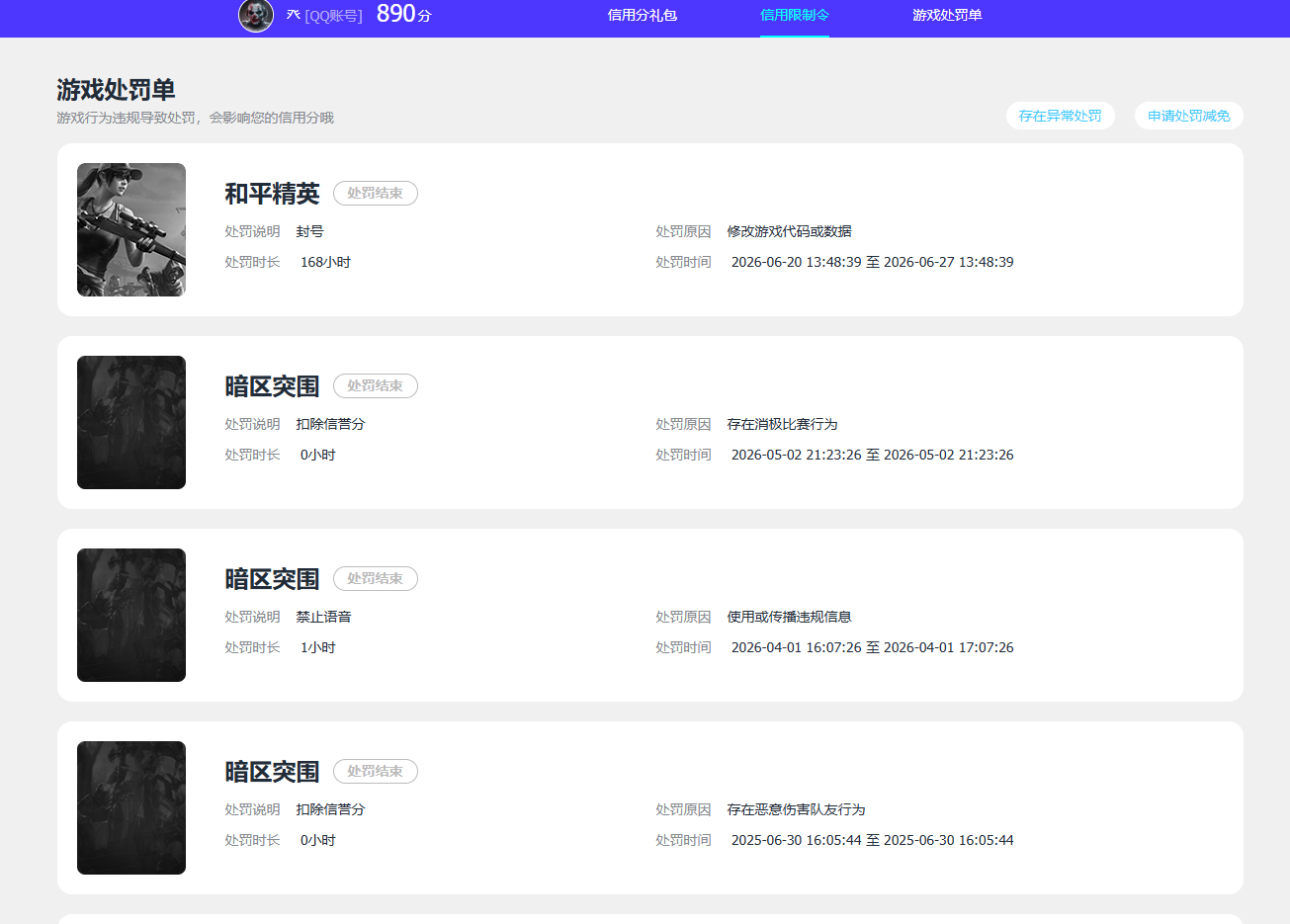Click the date range starting 2026-04-01 16:07:26
This screenshot has width=1290, height=924.
pos(872,647)
